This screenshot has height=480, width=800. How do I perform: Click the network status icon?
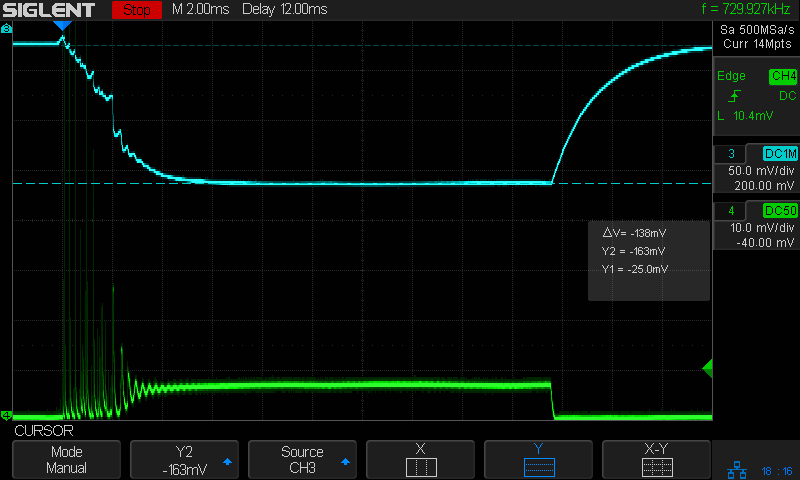(735, 469)
